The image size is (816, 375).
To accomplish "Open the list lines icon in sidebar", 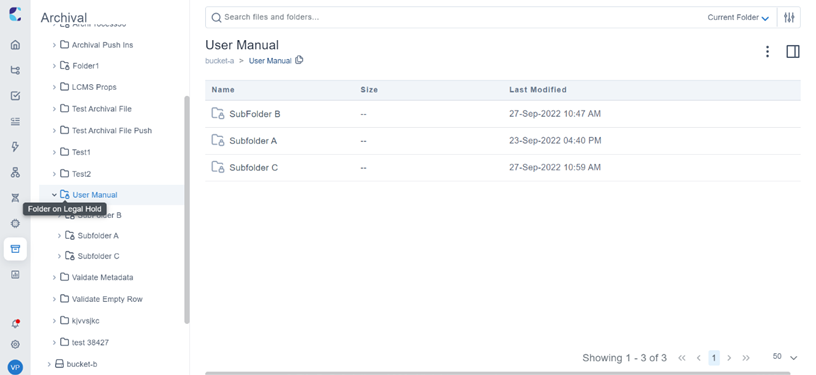I will (x=15, y=121).
